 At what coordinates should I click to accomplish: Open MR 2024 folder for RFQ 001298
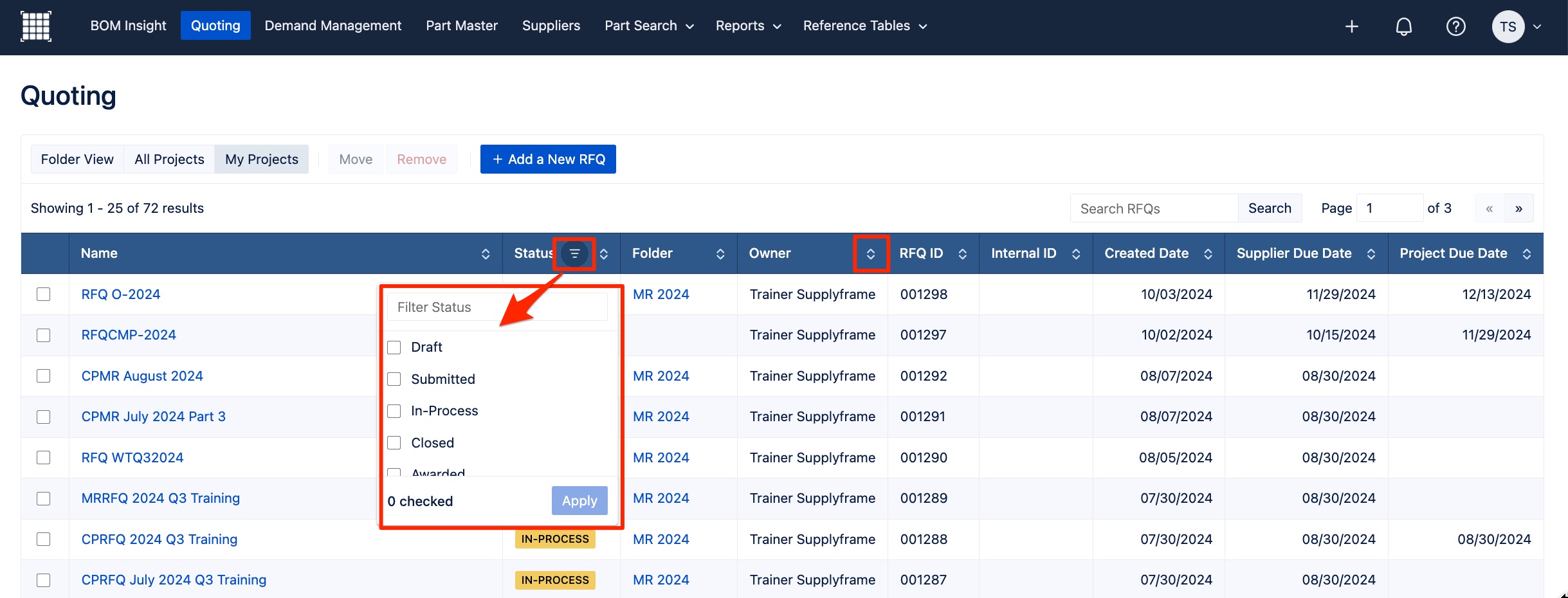click(x=661, y=294)
